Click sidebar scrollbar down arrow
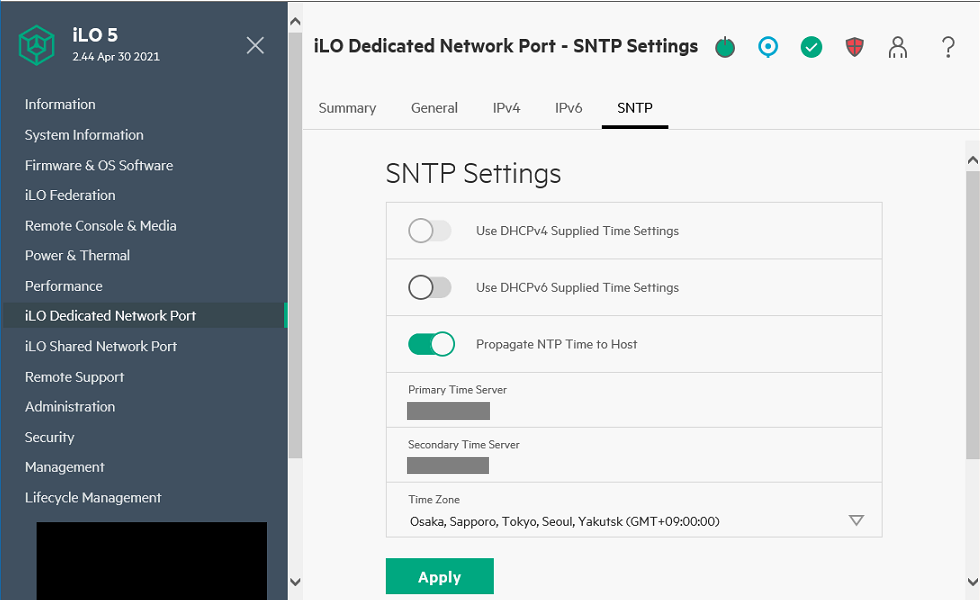 (296, 582)
